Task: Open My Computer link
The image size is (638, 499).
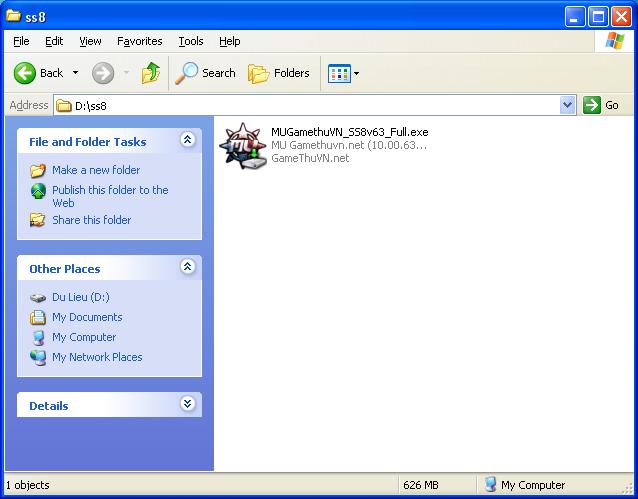Action: point(84,337)
